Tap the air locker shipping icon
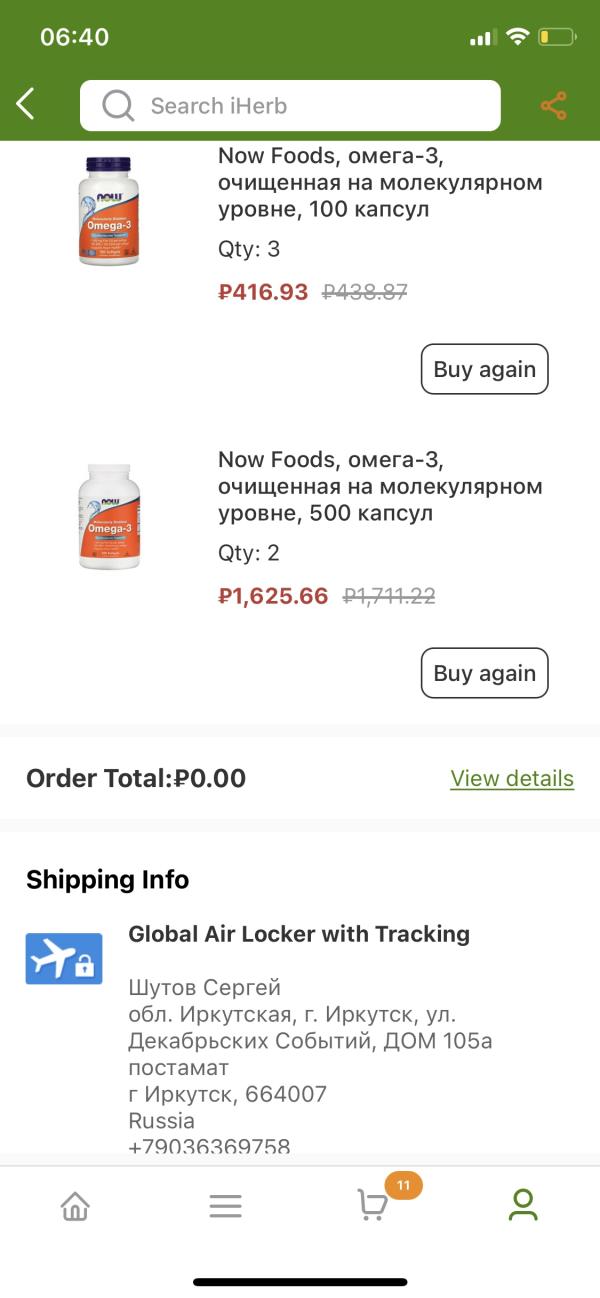 [x=64, y=959]
